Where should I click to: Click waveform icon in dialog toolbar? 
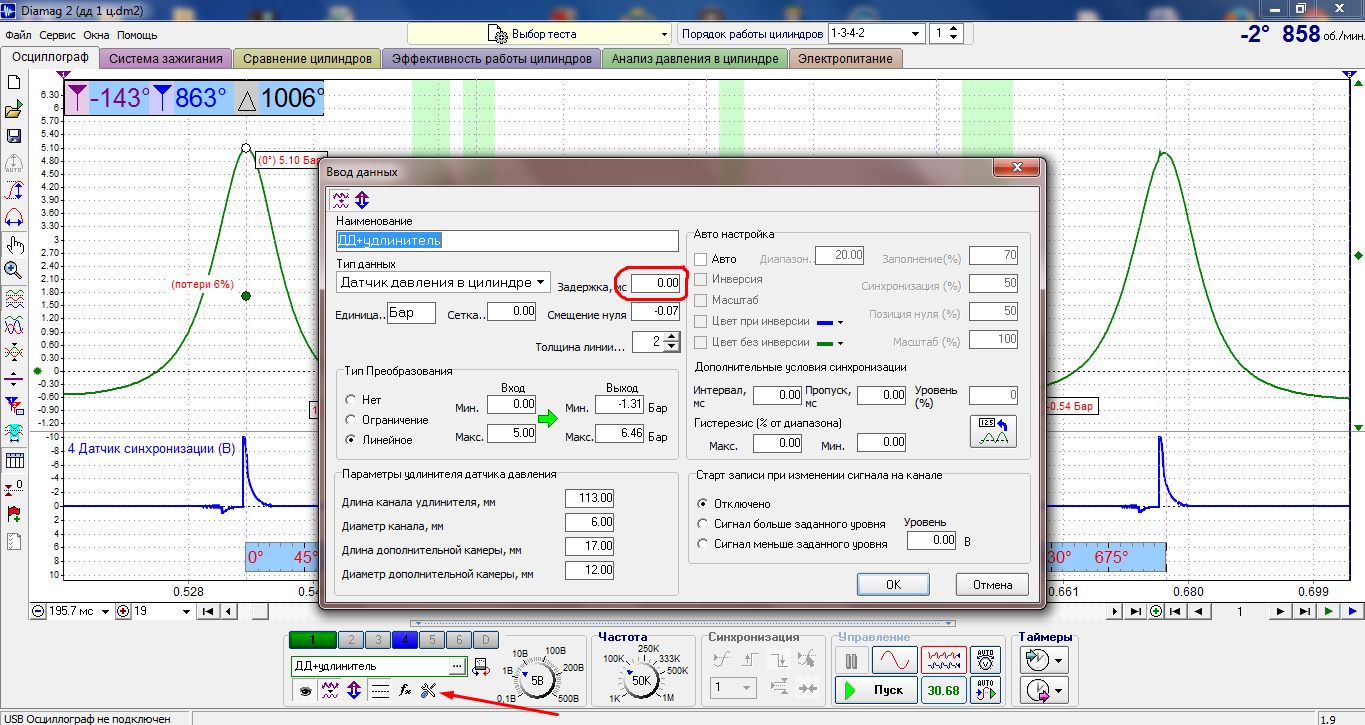click(x=342, y=199)
